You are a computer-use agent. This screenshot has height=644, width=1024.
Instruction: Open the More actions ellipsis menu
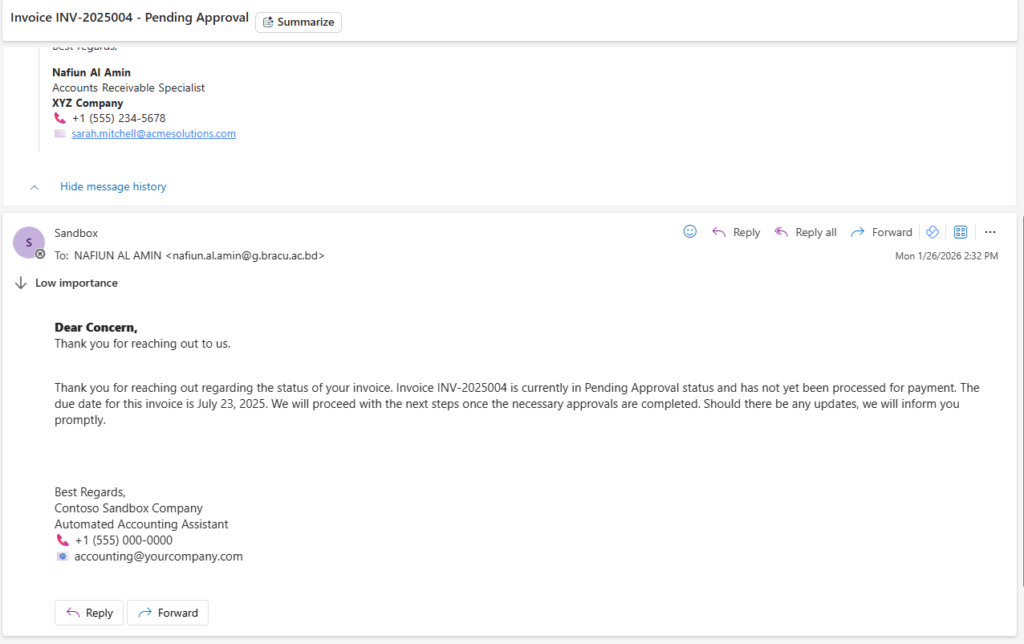click(990, 232)
